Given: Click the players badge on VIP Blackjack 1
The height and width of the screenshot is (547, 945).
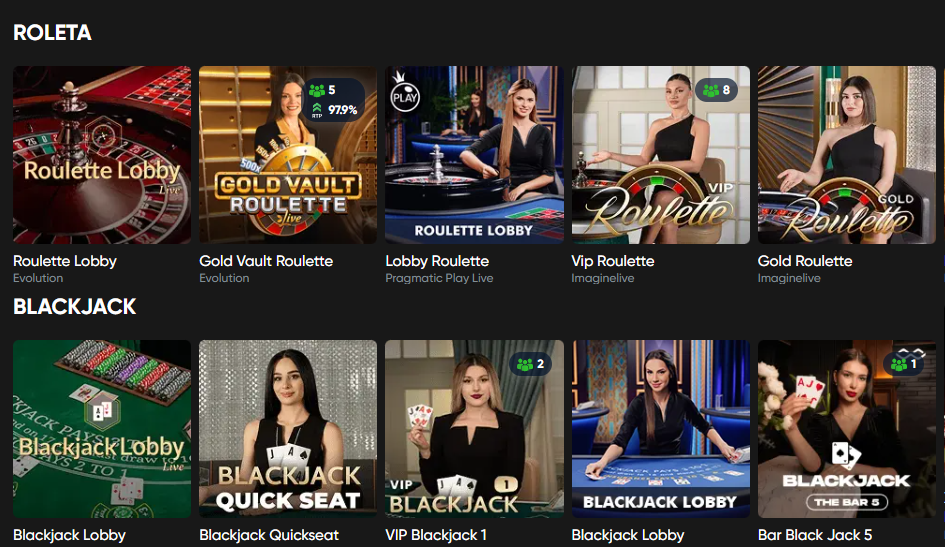Looking at the screenshot, I should (x=530, y=364).
